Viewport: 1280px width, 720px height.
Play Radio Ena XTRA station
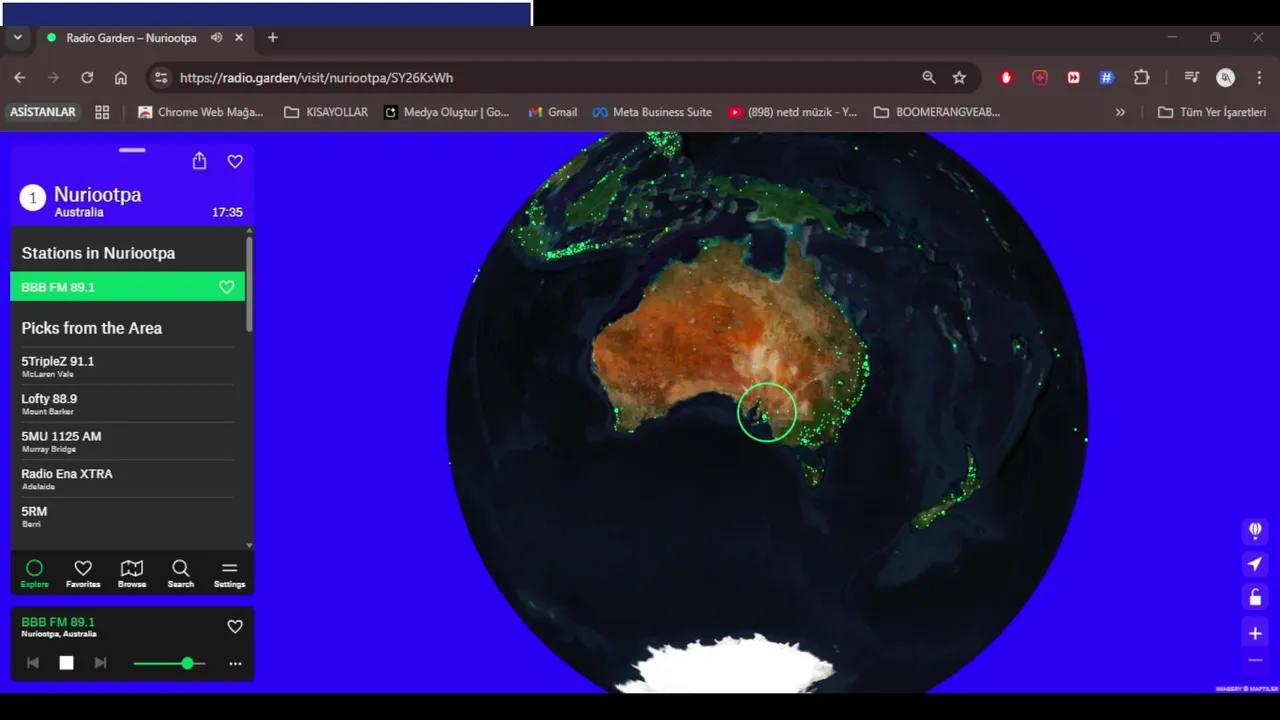pos(127,479)
